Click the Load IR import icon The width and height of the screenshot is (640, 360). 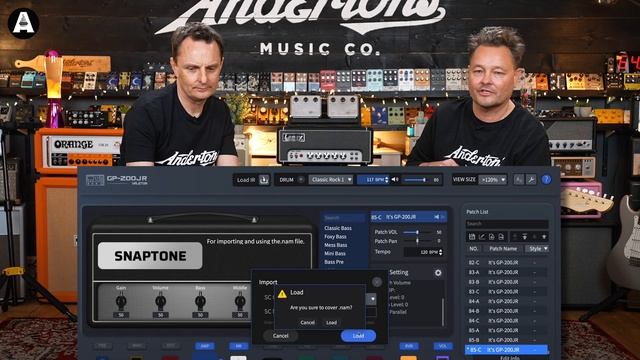point(264,180)
